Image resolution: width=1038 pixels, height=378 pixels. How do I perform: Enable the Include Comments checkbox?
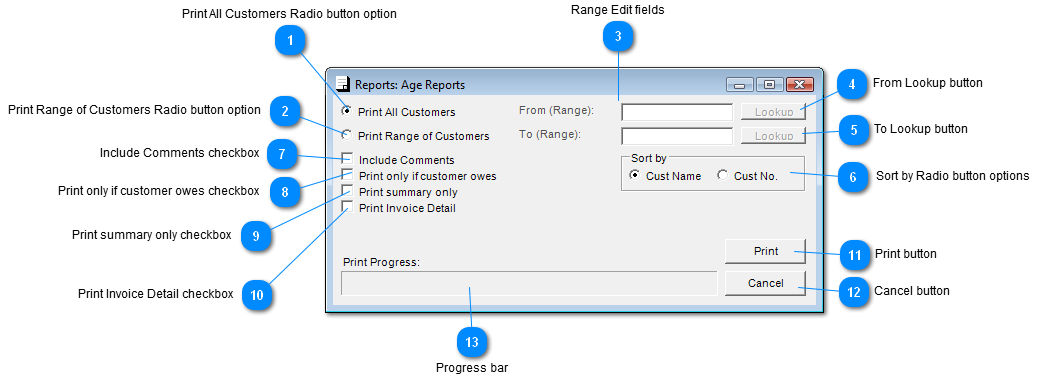[x=347, y=159]
